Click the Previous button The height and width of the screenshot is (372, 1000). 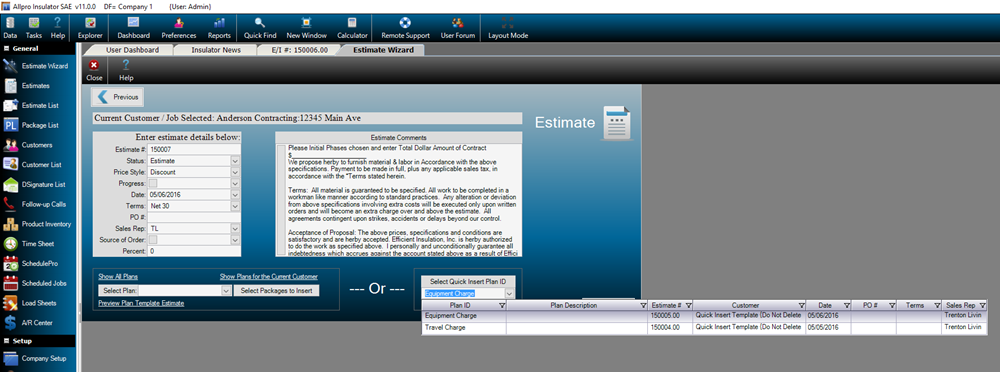coord(119,97)
